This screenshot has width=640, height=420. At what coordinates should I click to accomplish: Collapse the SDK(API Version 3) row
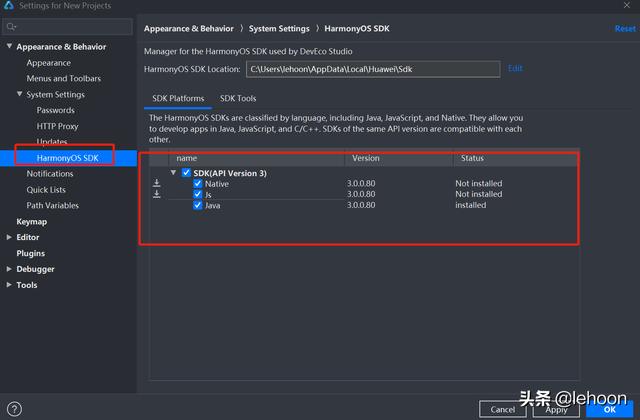[x=173, y=173]
